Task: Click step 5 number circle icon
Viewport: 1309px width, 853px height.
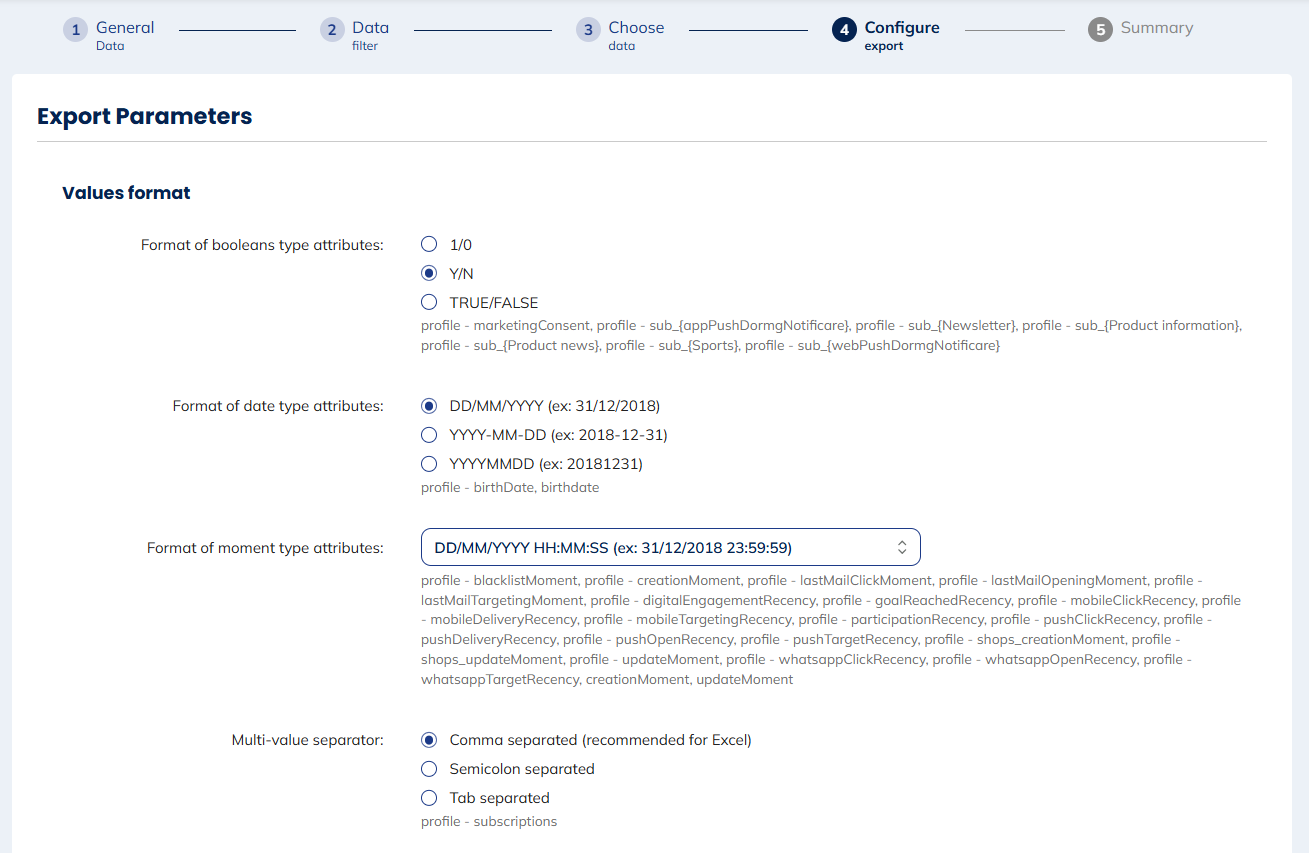Action: pos(1100,30)
